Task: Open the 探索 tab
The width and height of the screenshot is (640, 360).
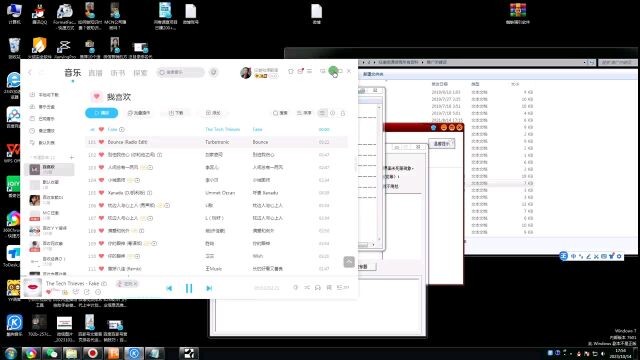Action: pos(140,73)
